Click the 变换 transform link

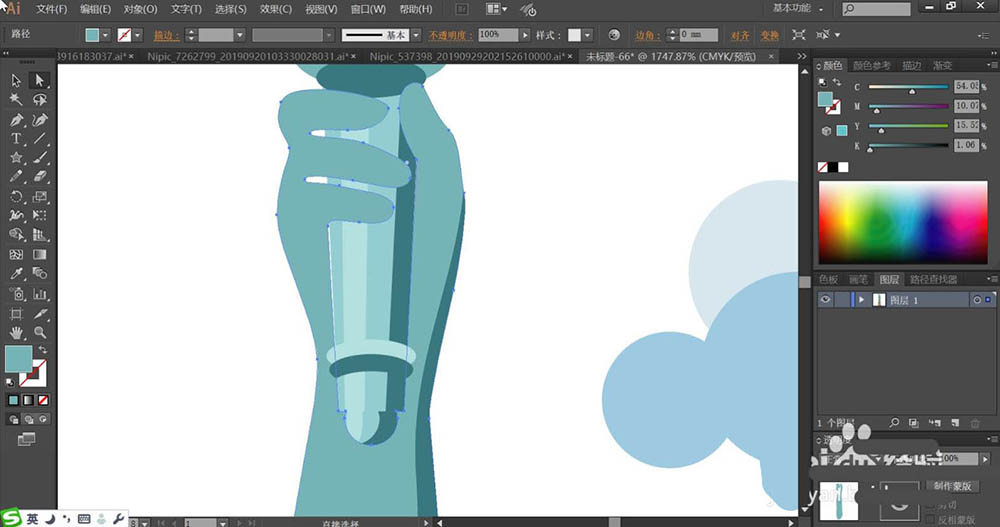(x=770, y=36)
